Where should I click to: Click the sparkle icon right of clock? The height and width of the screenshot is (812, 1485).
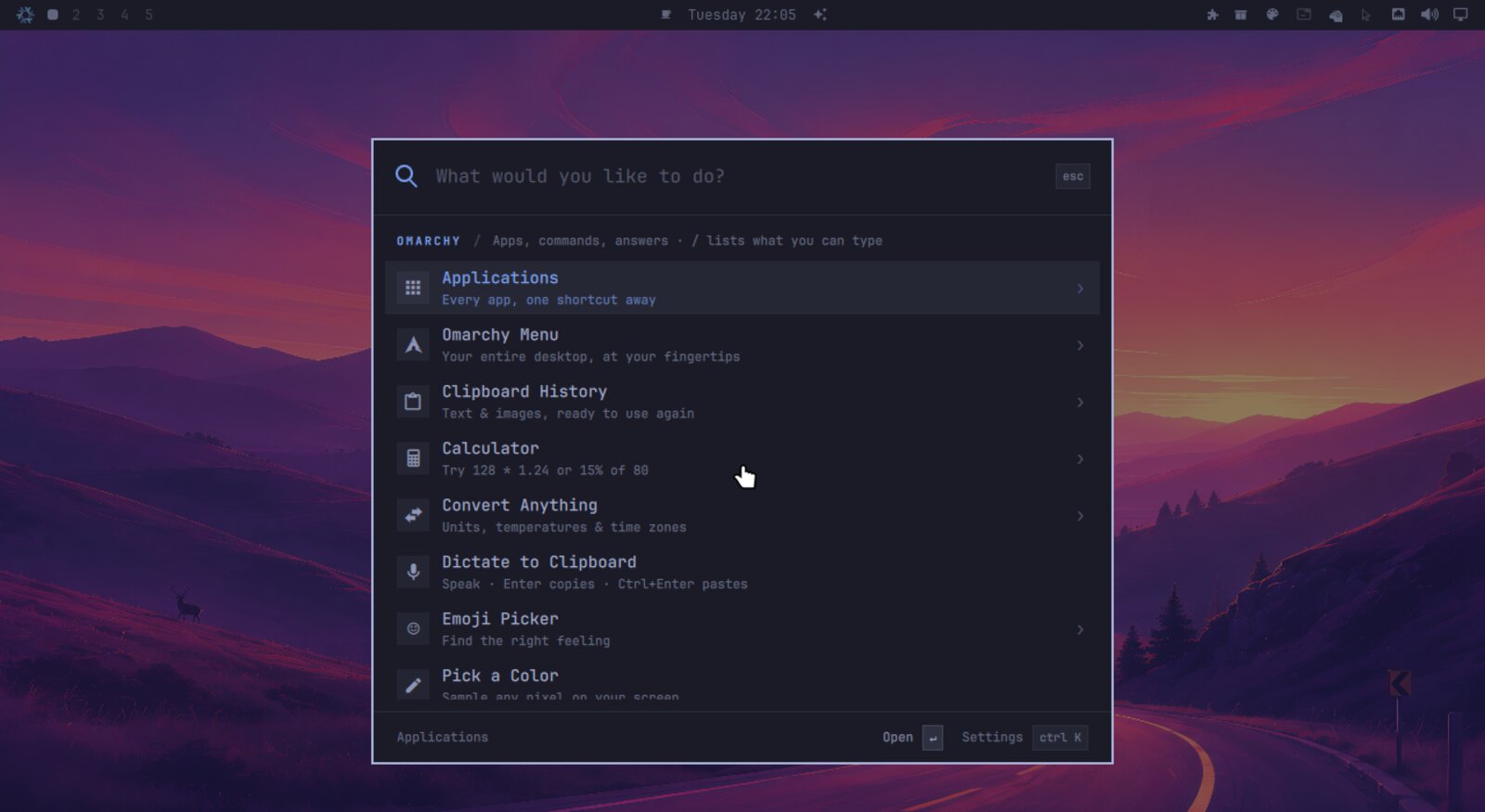[820, 15]
